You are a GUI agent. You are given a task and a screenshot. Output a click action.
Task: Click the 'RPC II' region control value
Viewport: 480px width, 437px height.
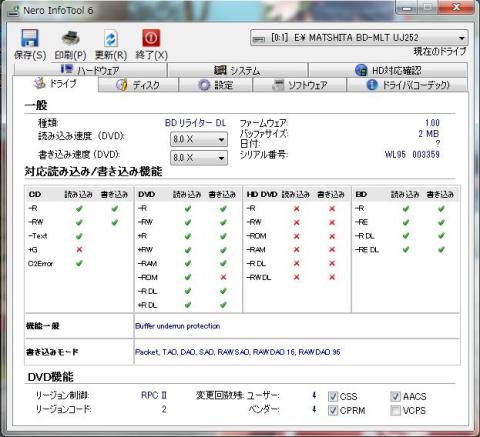coord(154,395)
